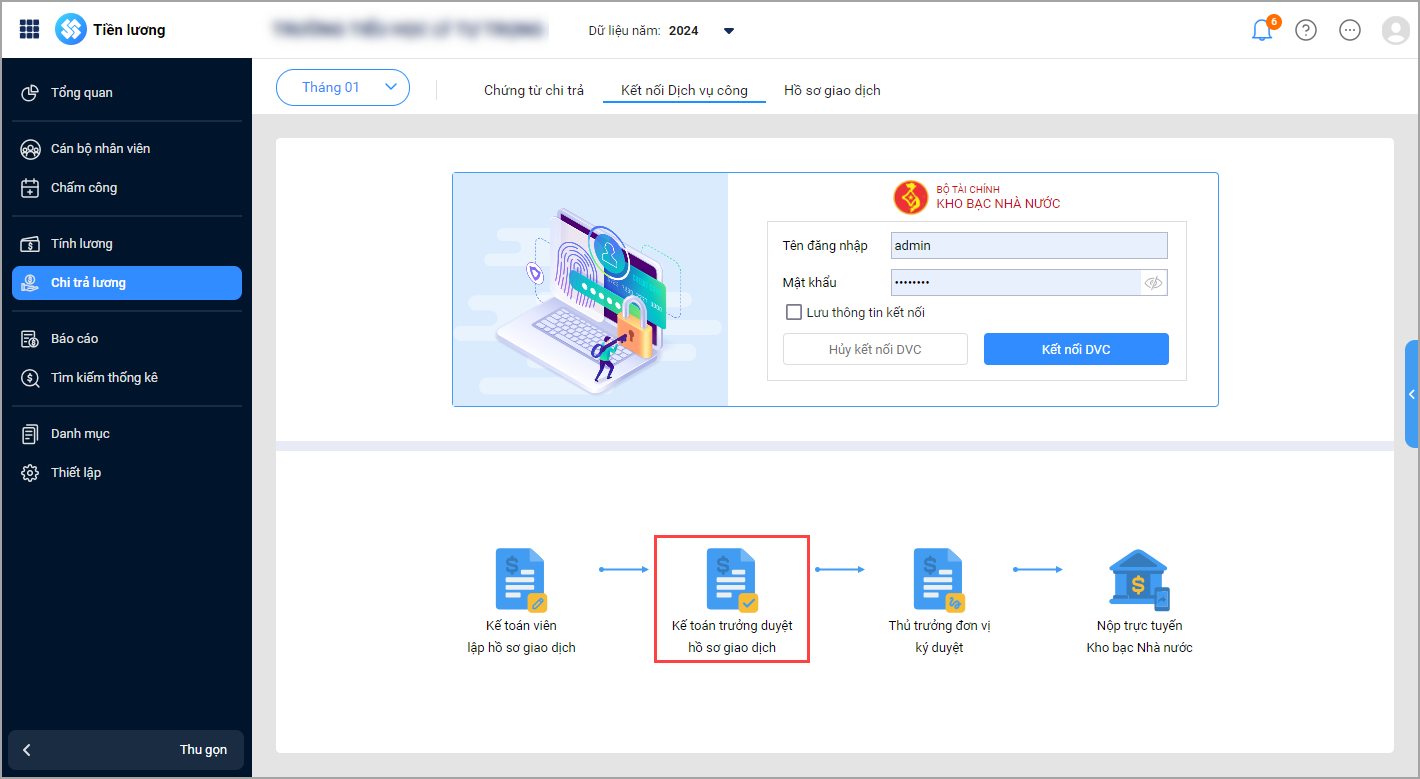Open the more options ellipsis icon
This screenshot has height=779, width=1420.
pos(1350,30)
